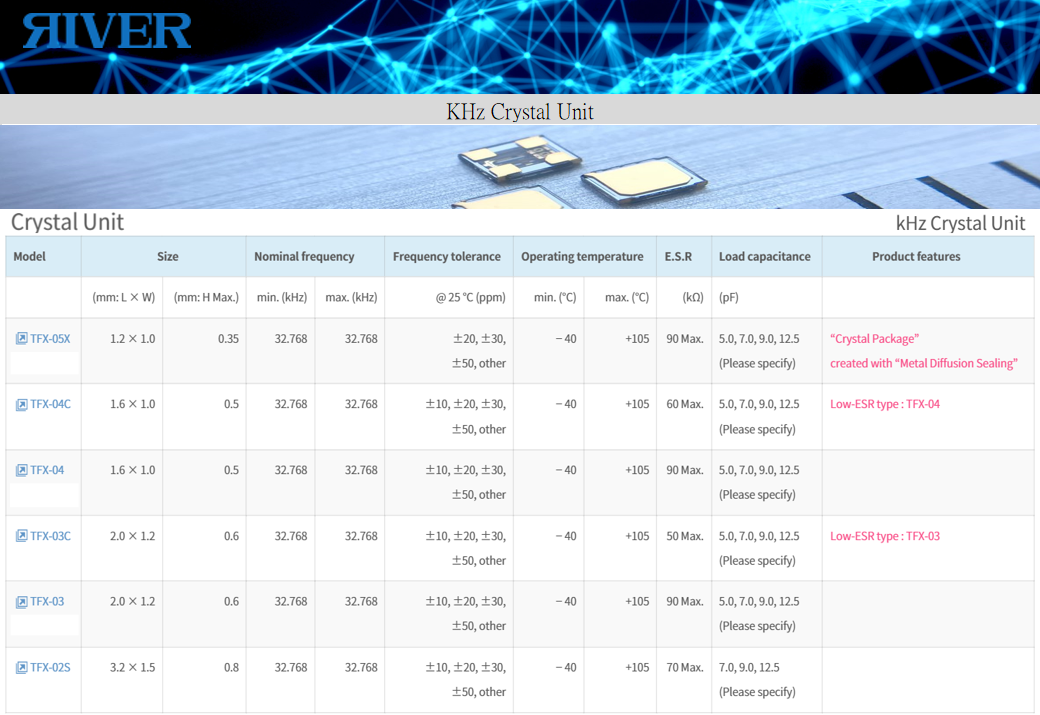Click the RIVER logo in the header
Image resolution: width=1040 pixels, height=715 pixels.
(107, 32)
